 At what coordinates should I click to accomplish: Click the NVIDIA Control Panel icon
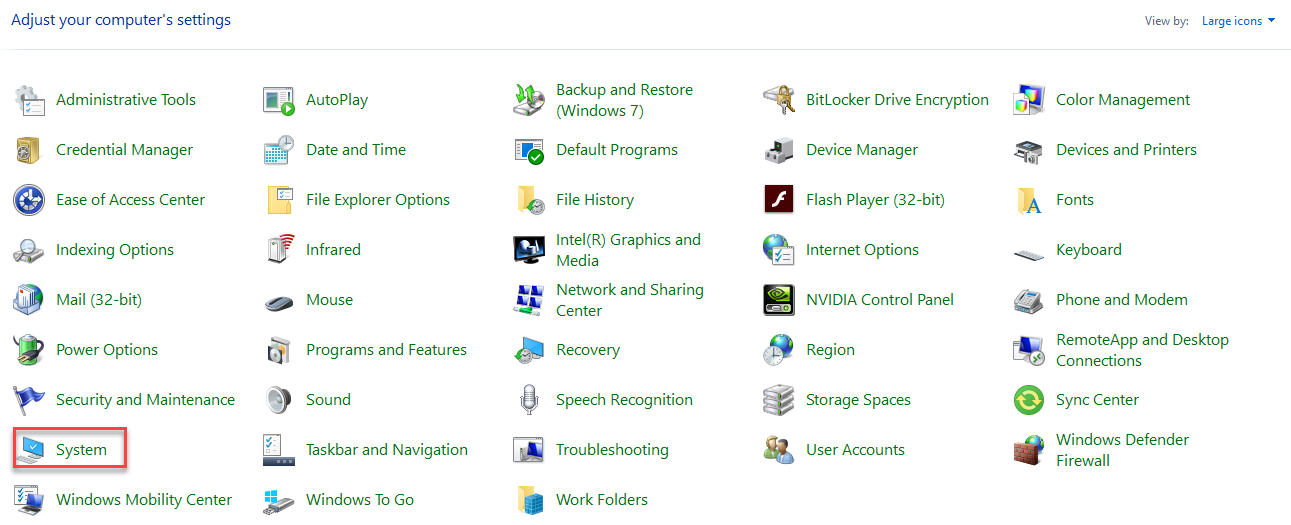pos(778,300)
